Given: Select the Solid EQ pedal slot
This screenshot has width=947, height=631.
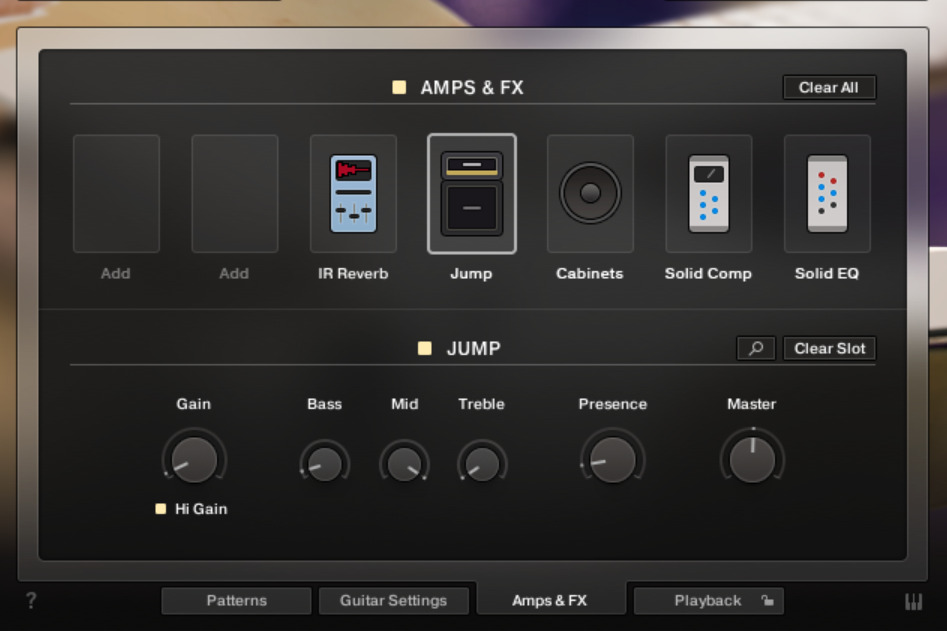Looking at the screenshot, I should click(827, 193).
